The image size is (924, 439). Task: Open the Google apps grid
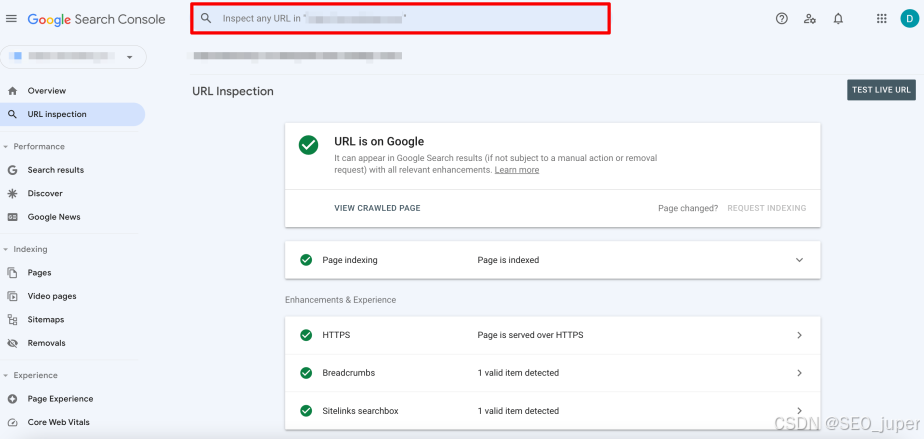pos(882,19)
